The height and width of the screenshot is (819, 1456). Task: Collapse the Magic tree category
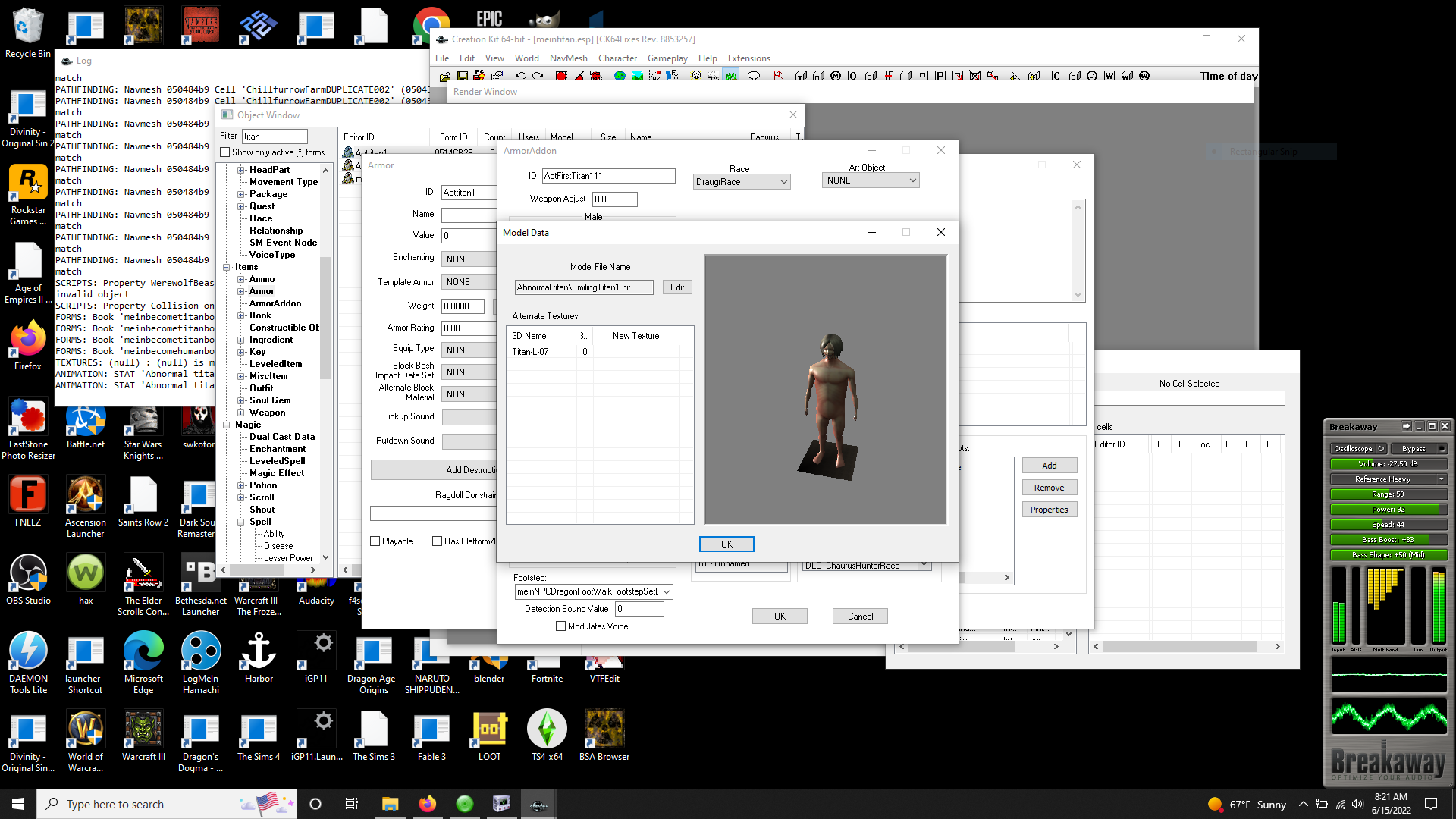227,425
